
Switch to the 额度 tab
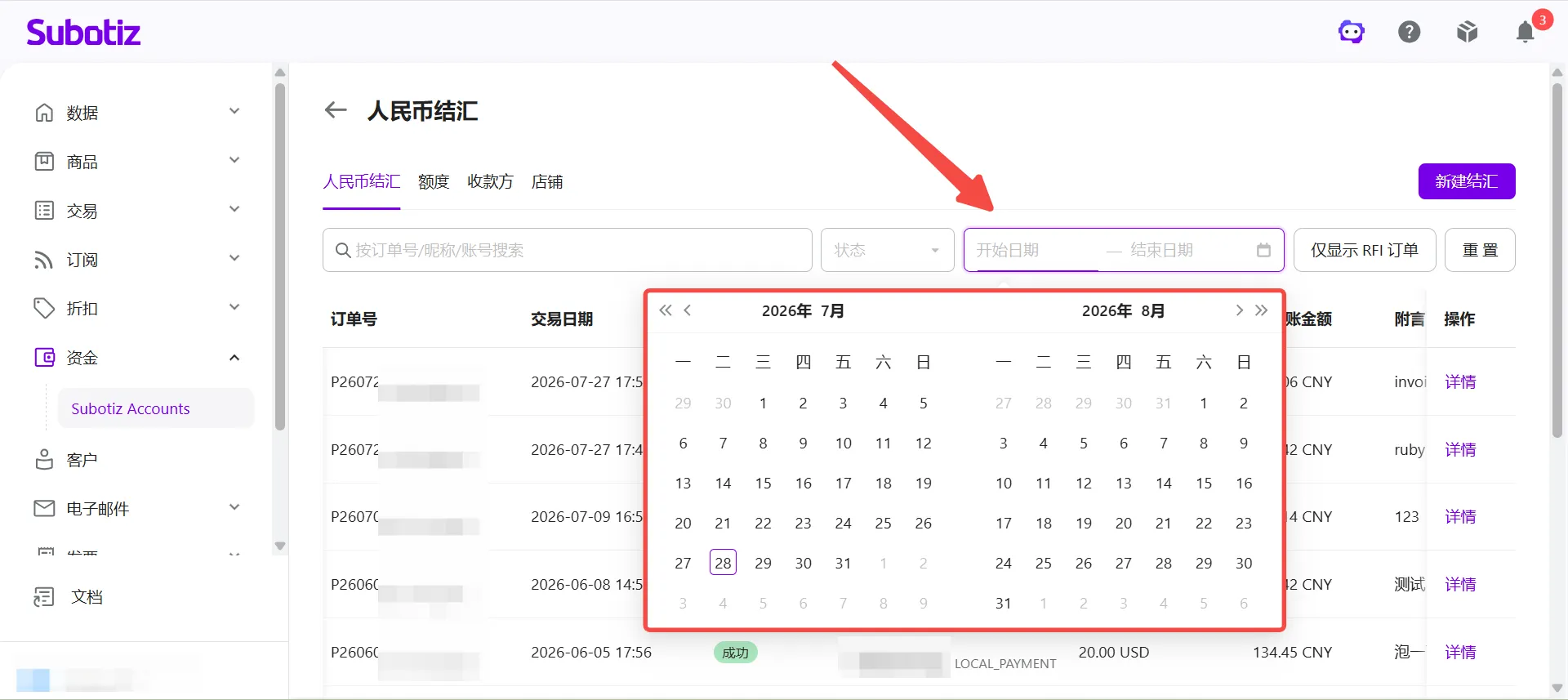434,181
